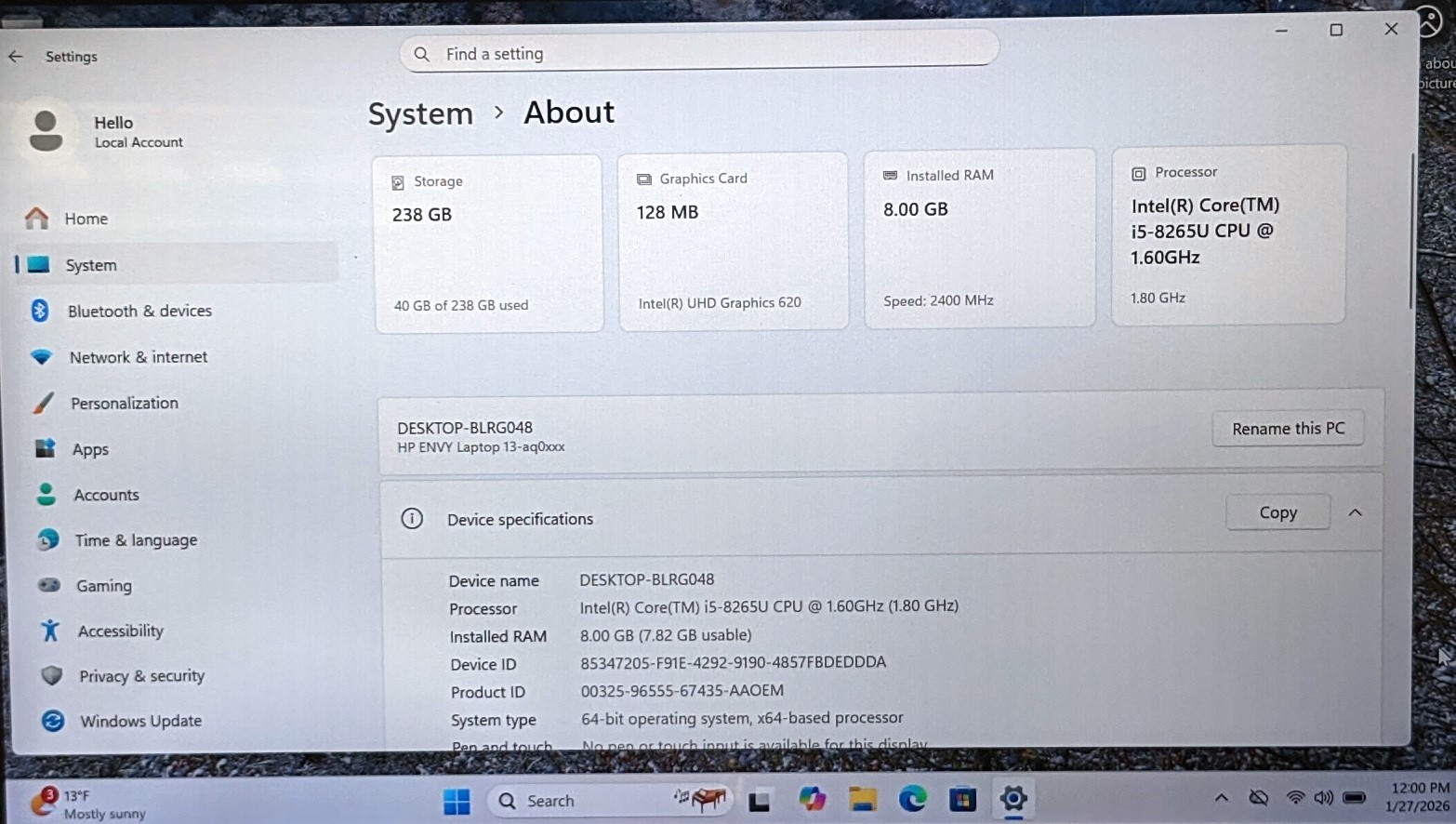Click the Home house icon
This screenshot has height=824, width=1456.
36,219
